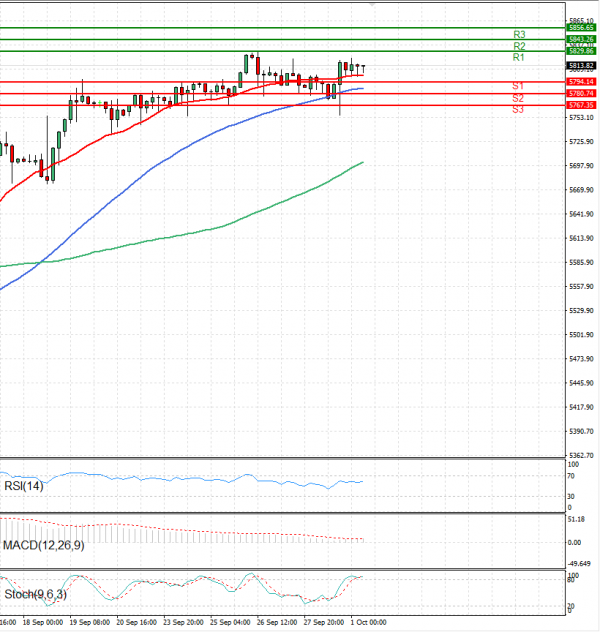Click the 5725.90 price axis value
Image resolution: width=600 pixels, height=632 pixels.
click(581, 141)
